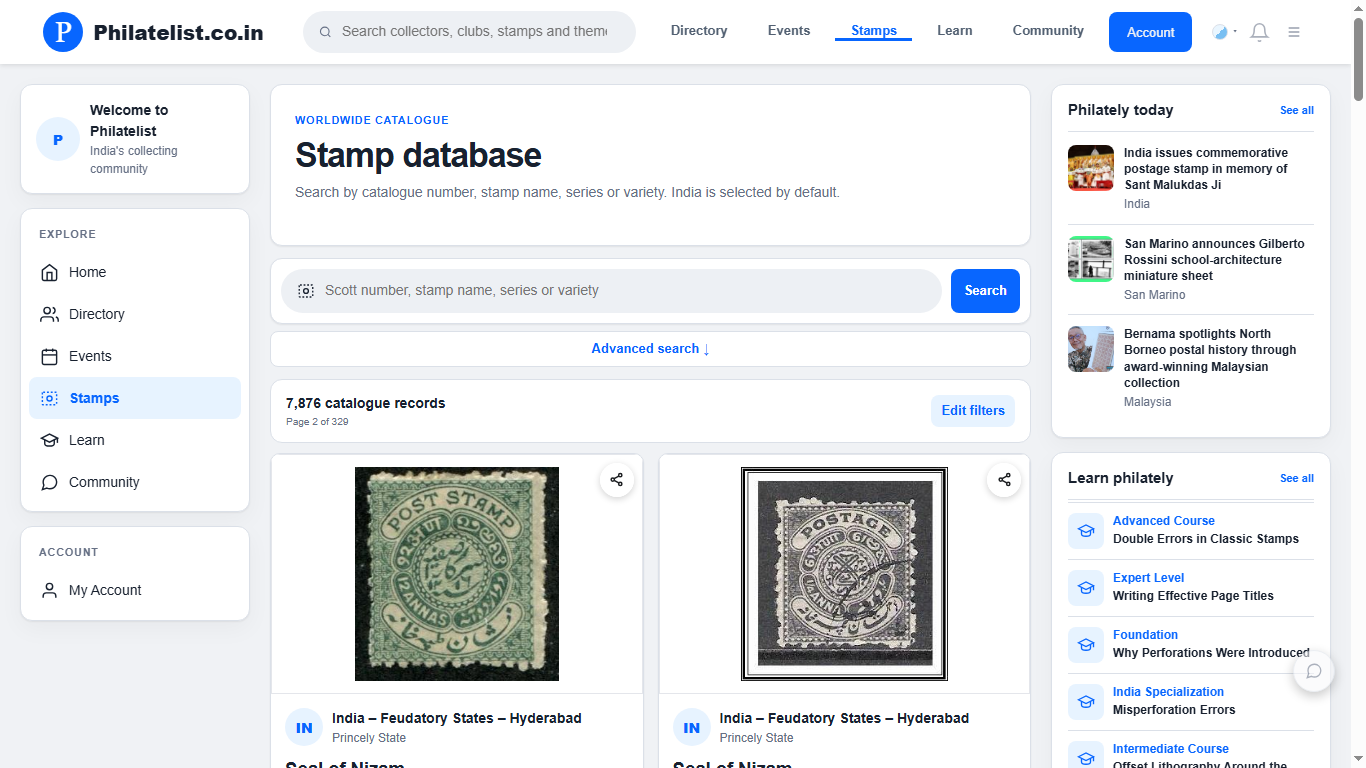Click the Foundation graduation cap icon
This screenshot has height=768, width=1366.
point(1086,644)
